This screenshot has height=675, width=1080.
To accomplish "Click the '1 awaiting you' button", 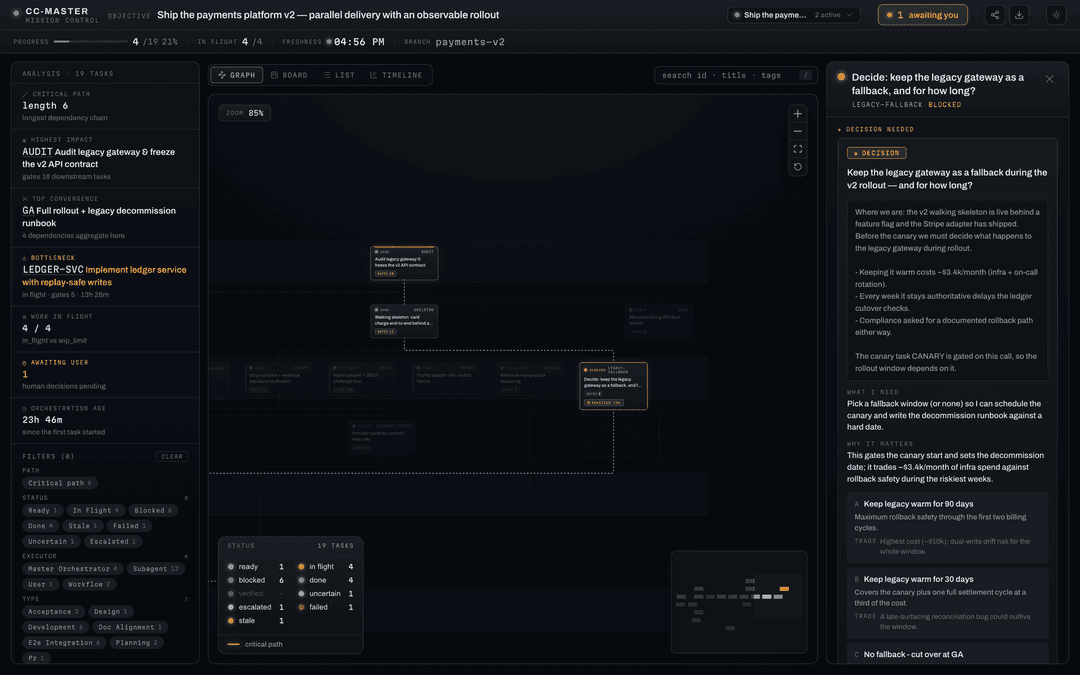I will tap(922, 15).
